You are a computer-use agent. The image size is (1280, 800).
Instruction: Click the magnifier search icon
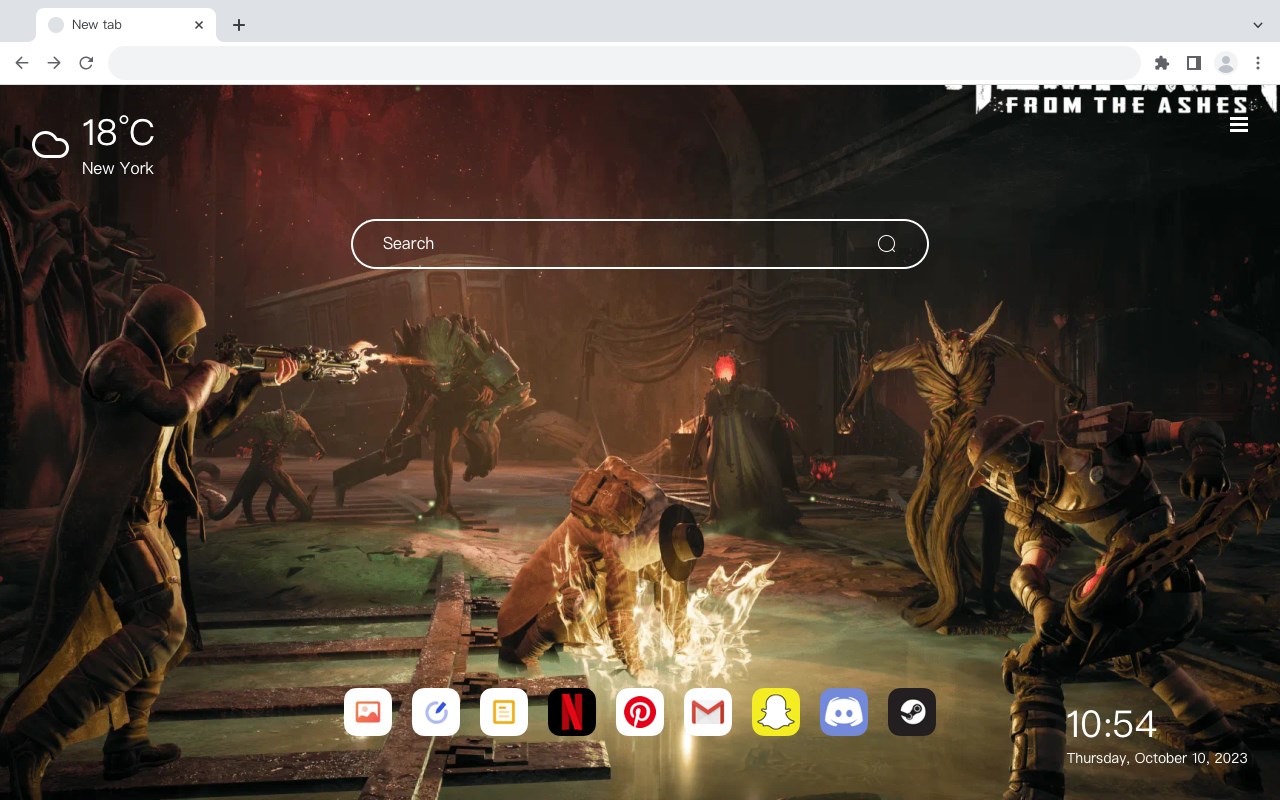pos(886,244)
